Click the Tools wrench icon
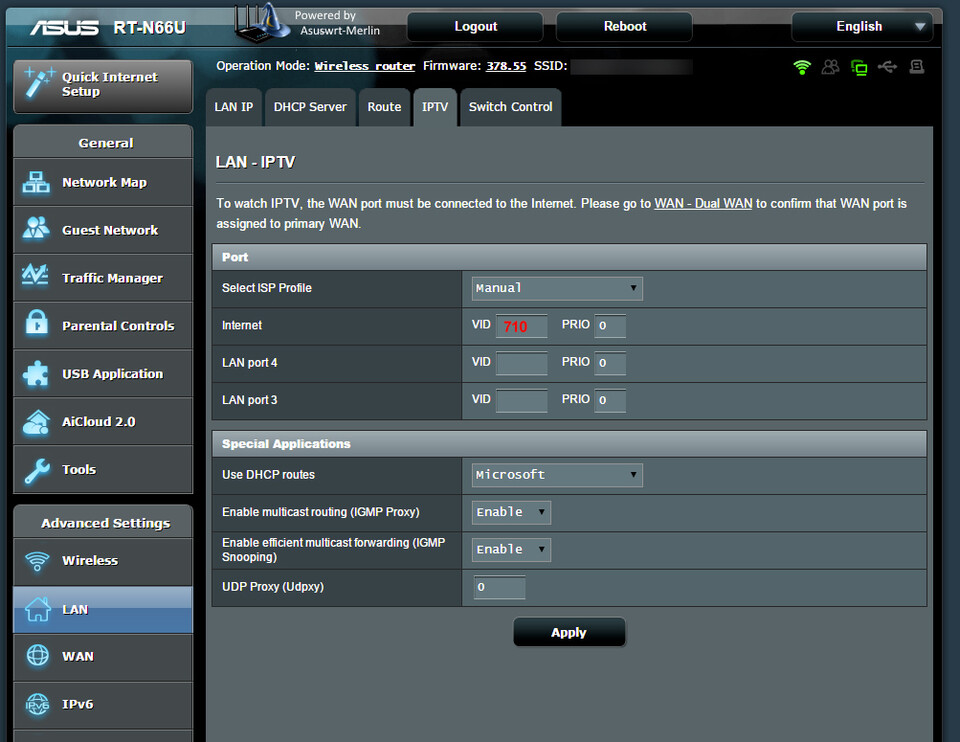 (37, 470)
